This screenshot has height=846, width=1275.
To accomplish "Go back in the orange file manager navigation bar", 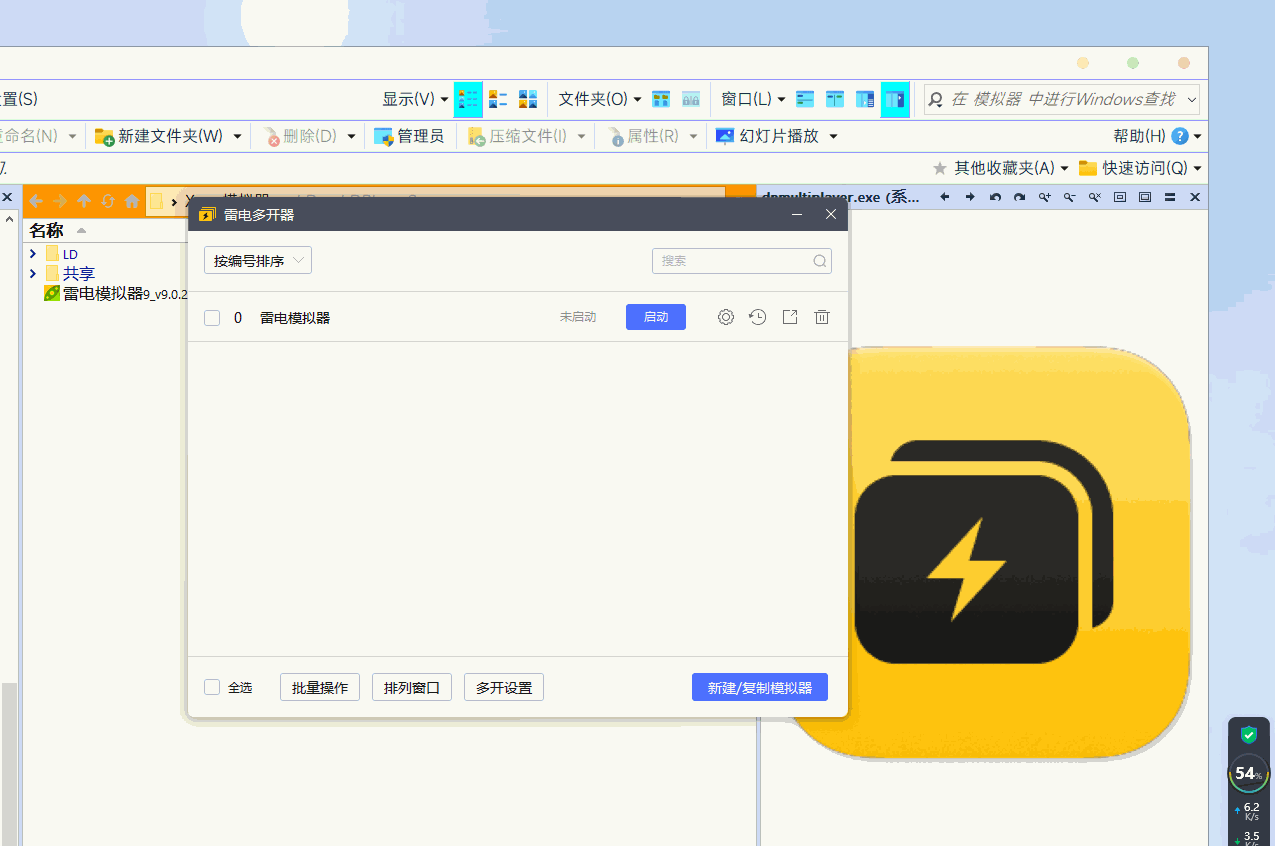I will tap(36, 201).
